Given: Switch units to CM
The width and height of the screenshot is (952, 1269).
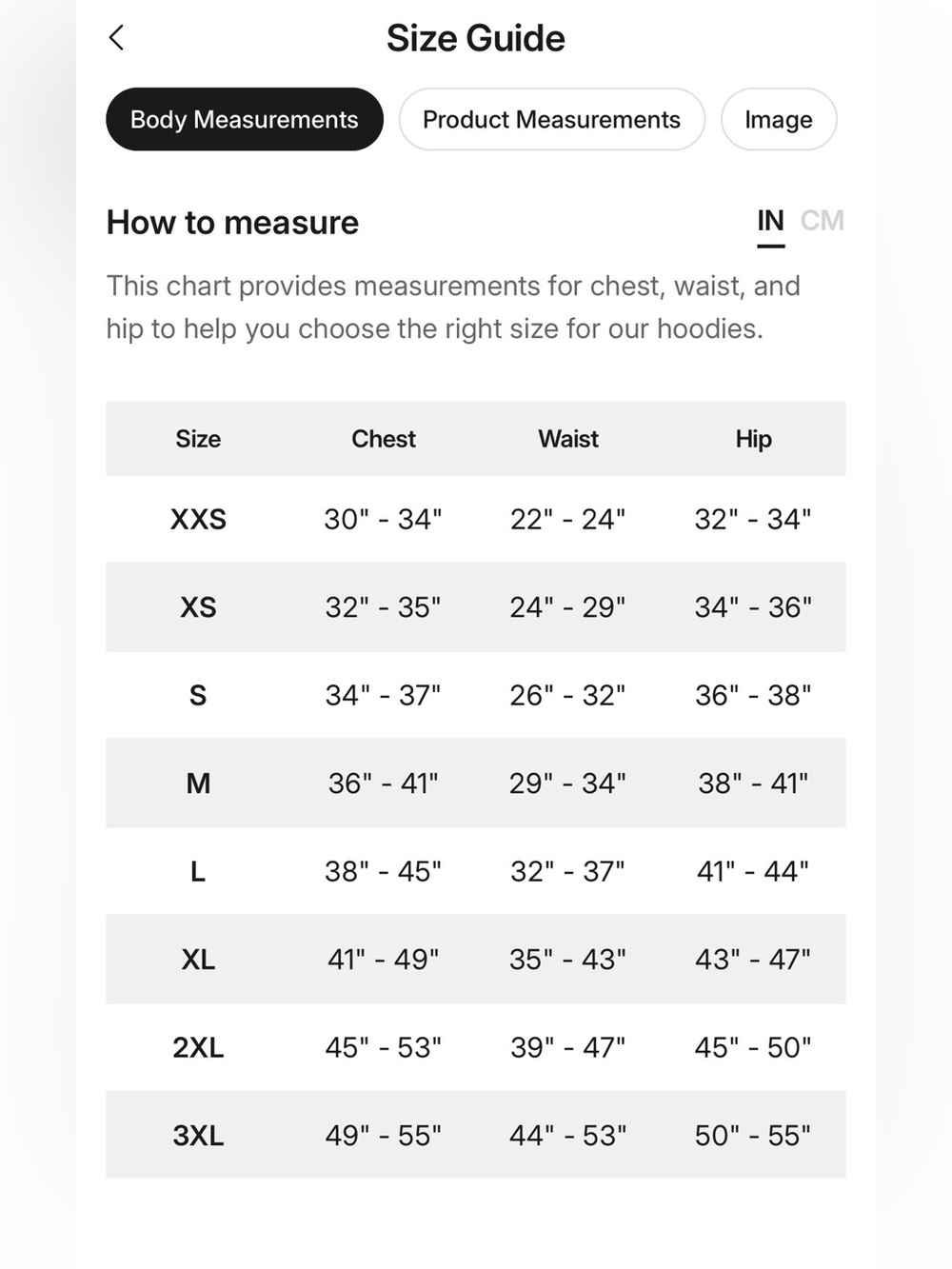Looking at the screenshot, I should pyautogui.click(x=822, y=221).
